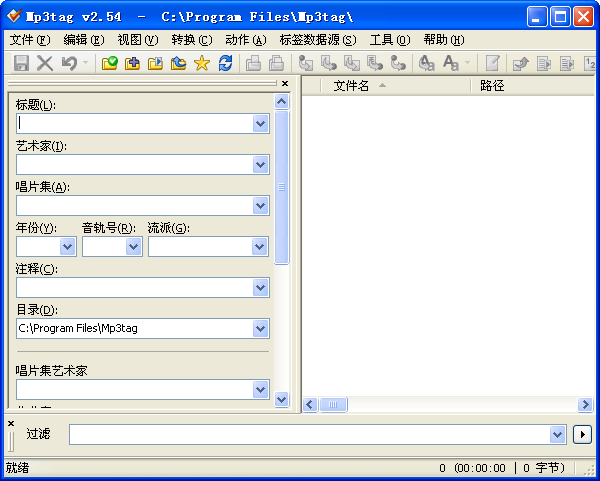Open the 编辑(E) menu
Image resolution: width=600 pixels, height=481 pixels.
pyautogui.click(x=84, y=40)
